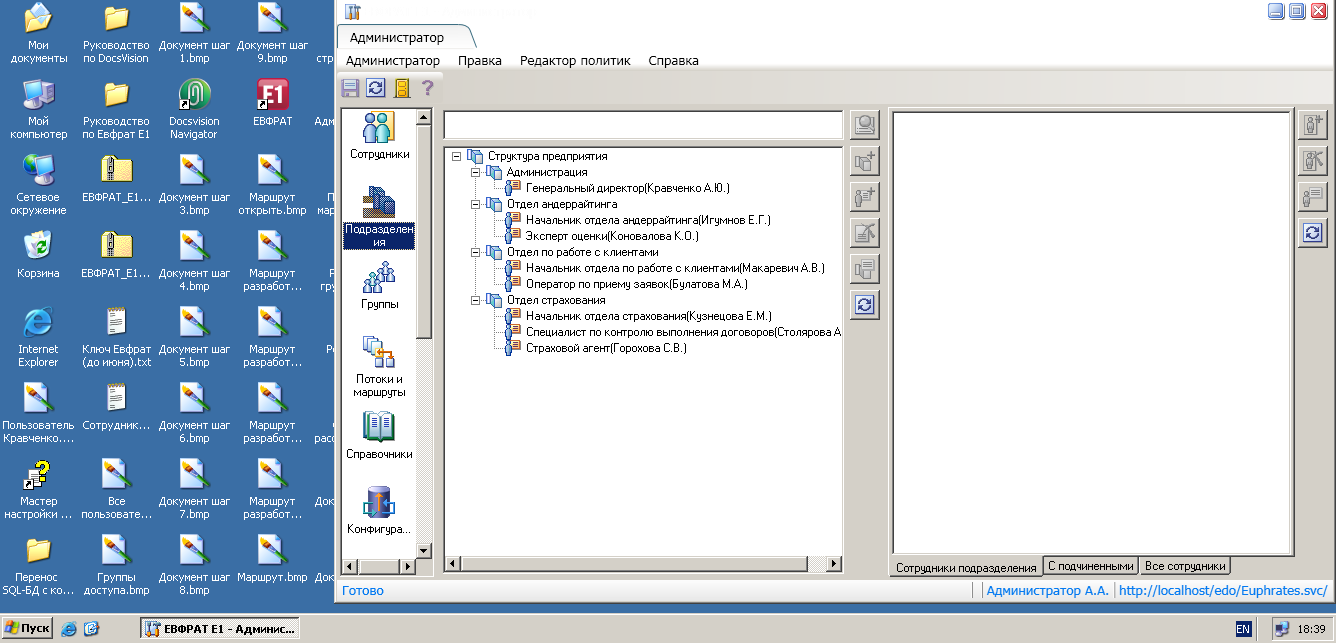
Task: Click the department properties button
Action: pyautogui.click(x=865, y=269)
